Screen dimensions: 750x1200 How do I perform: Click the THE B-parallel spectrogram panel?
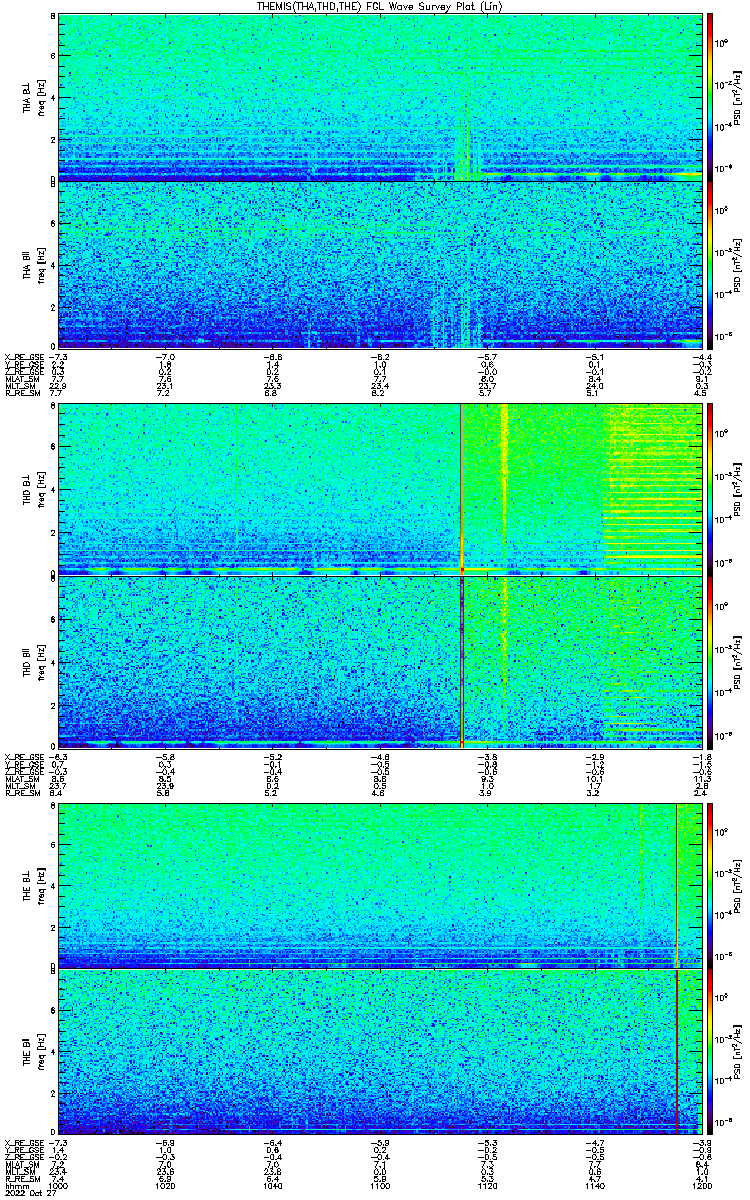[380, 1052]
